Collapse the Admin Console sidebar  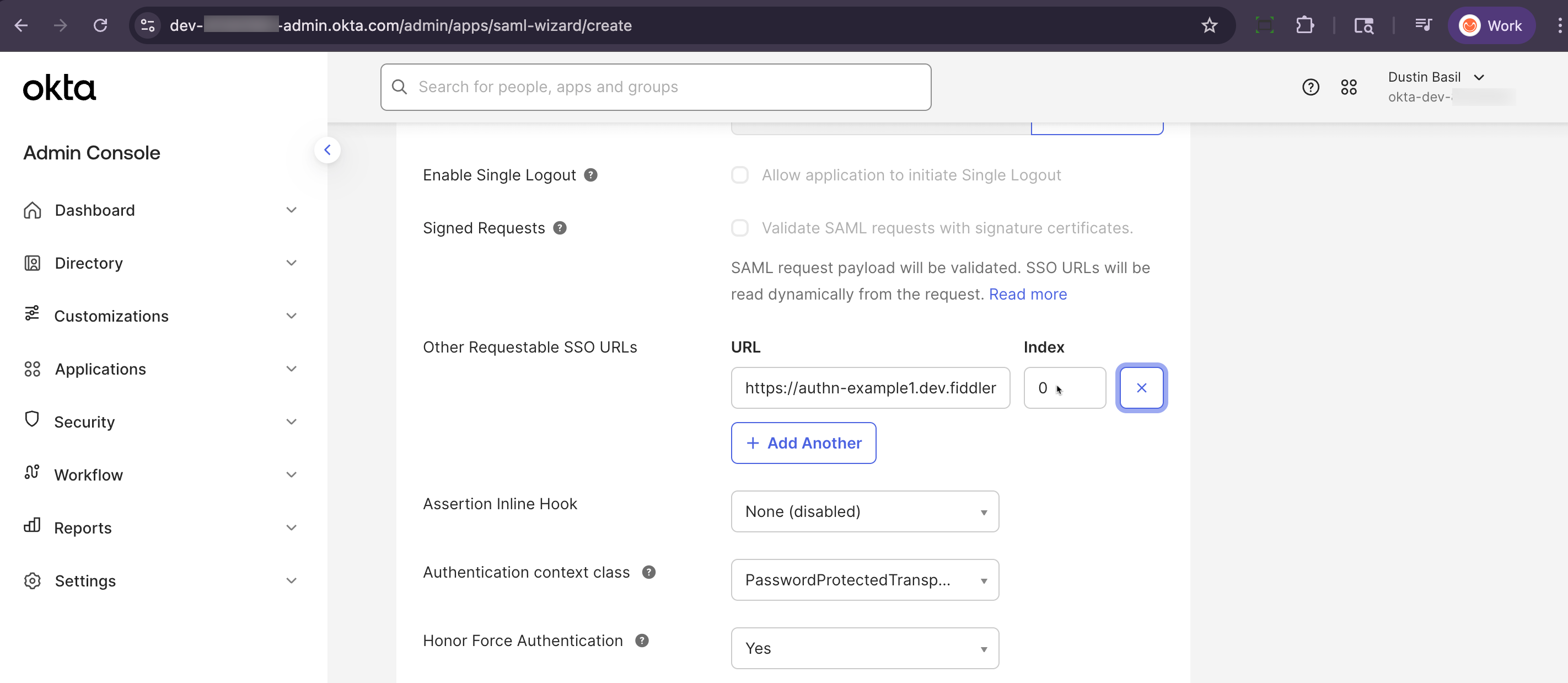(x=327, y=150)
